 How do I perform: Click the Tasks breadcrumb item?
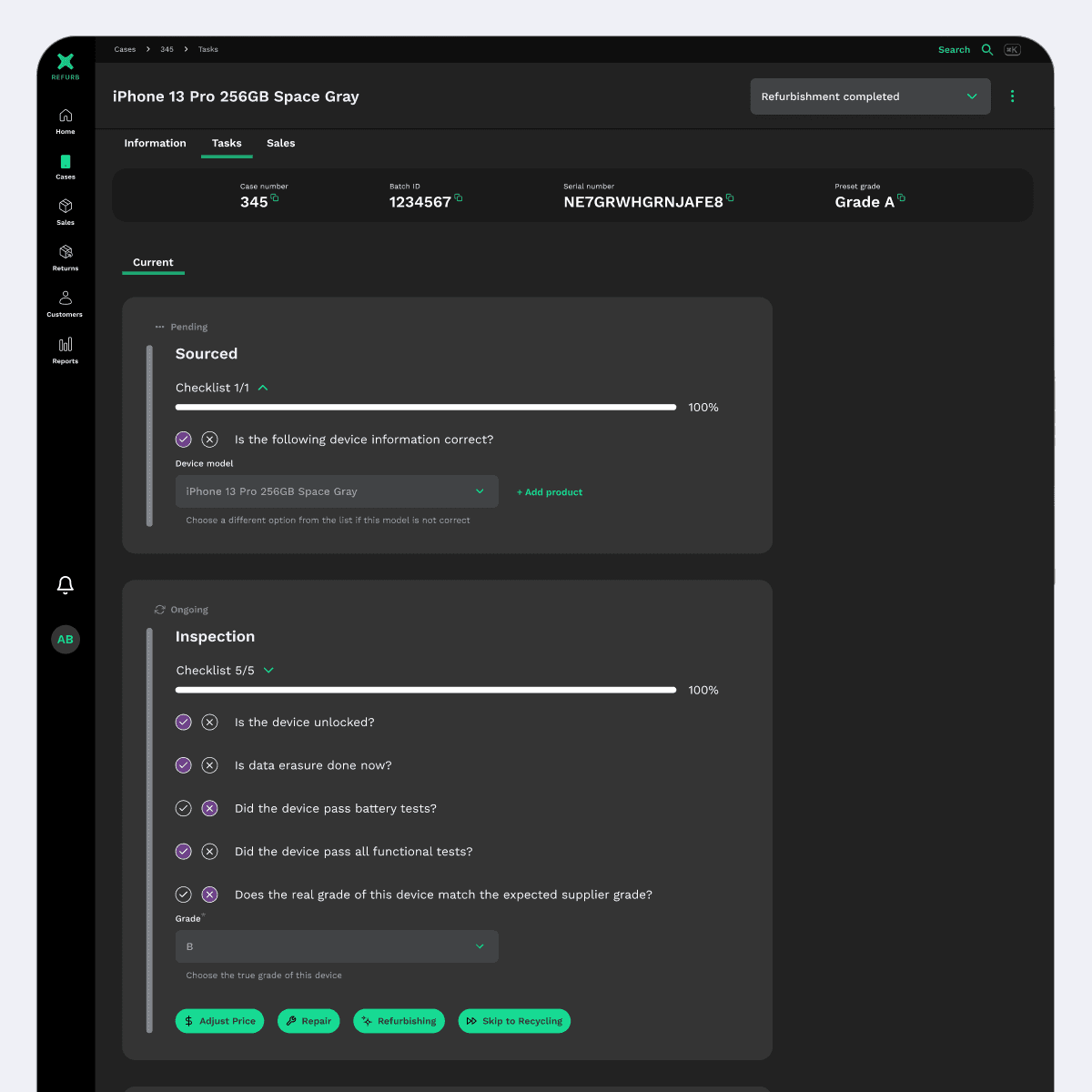click(208, 50)
